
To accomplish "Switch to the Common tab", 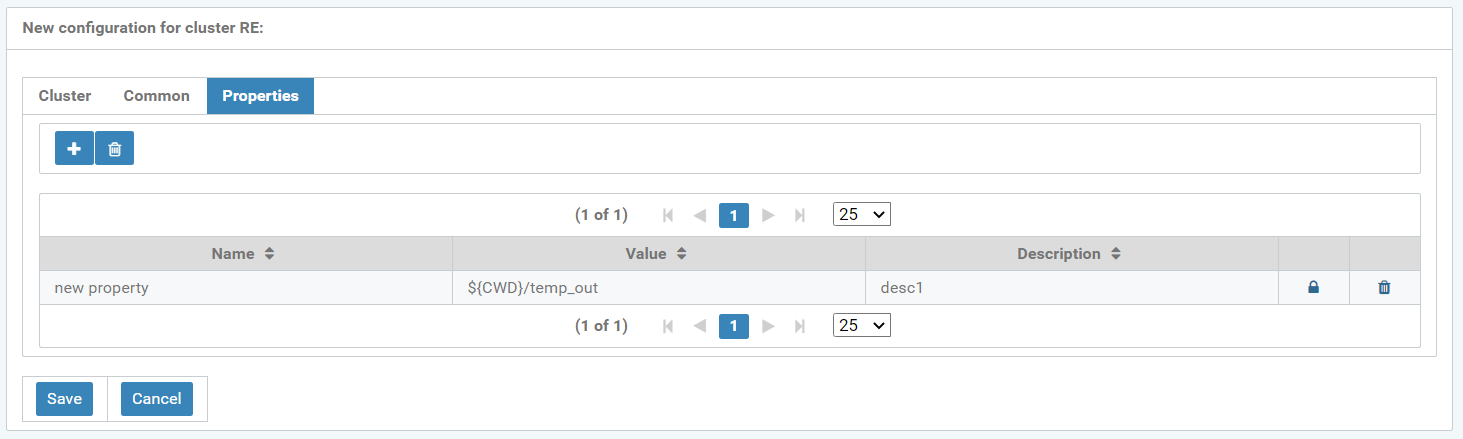I will 156,96.
